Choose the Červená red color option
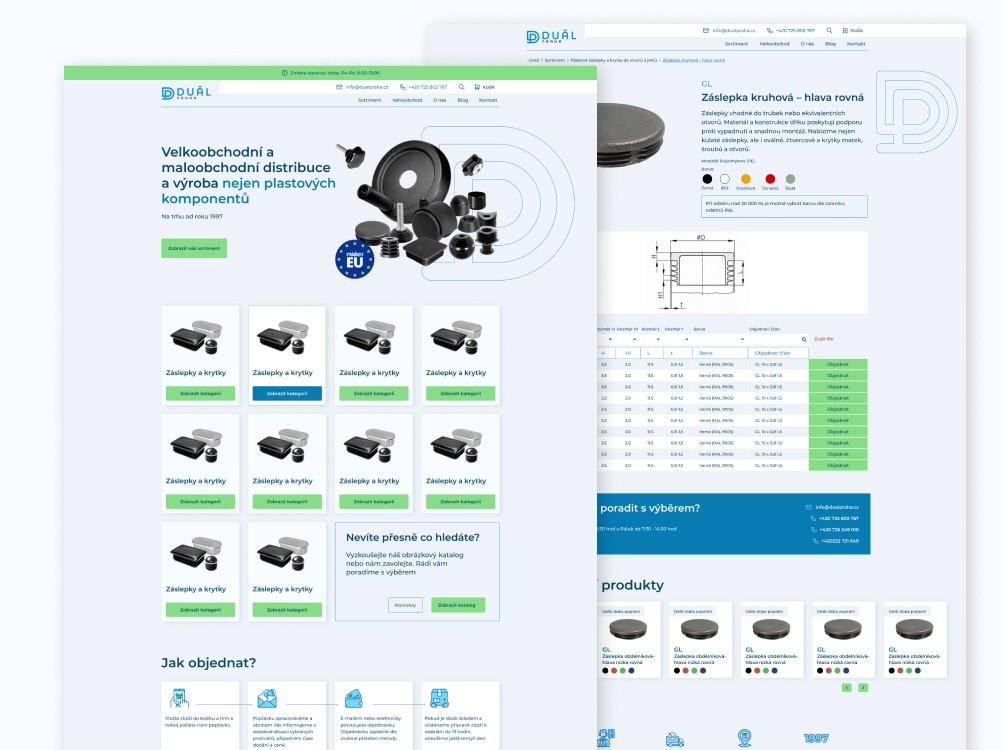1004x750 pixels. (x=770, y=178)
